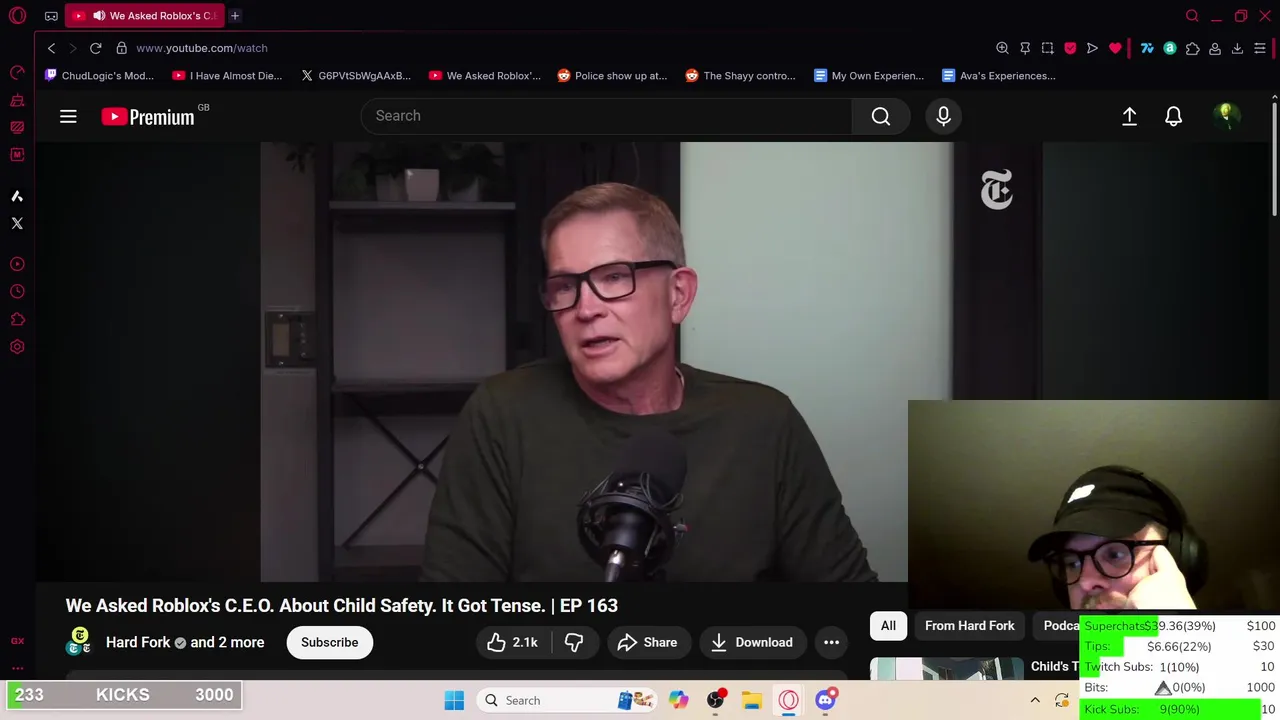Open GX Corner gamepad icon
The width and height of the screenshot is (1280, 720).
pos(51,16)
